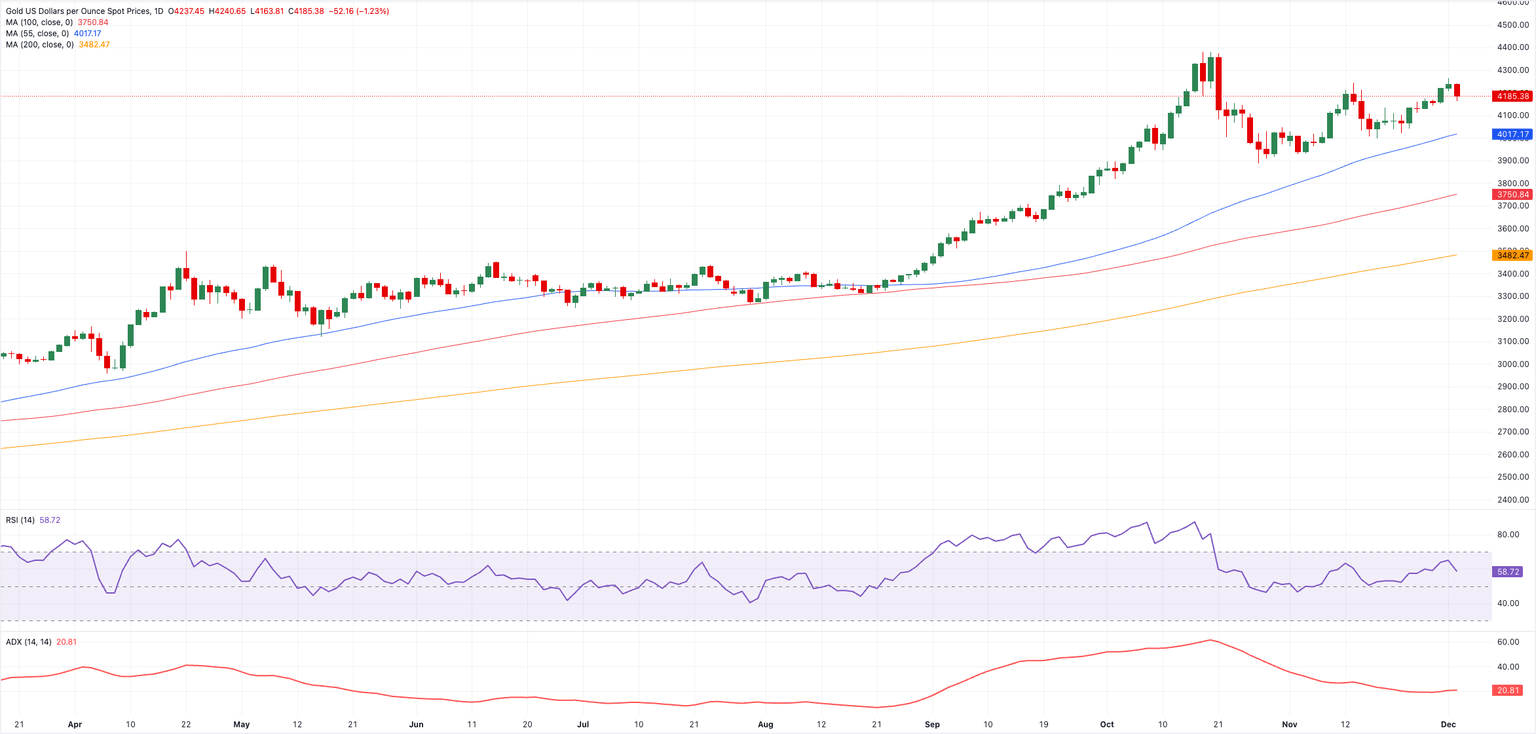Click the 3750.84 price axis tag

1511,194
